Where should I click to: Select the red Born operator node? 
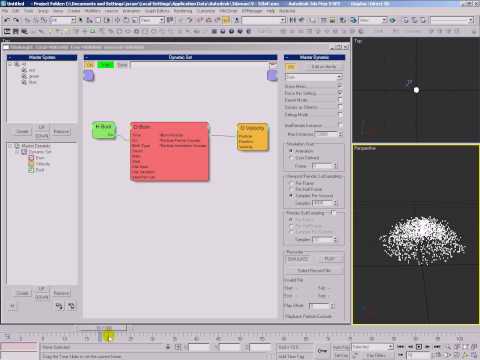pos(170,152)
